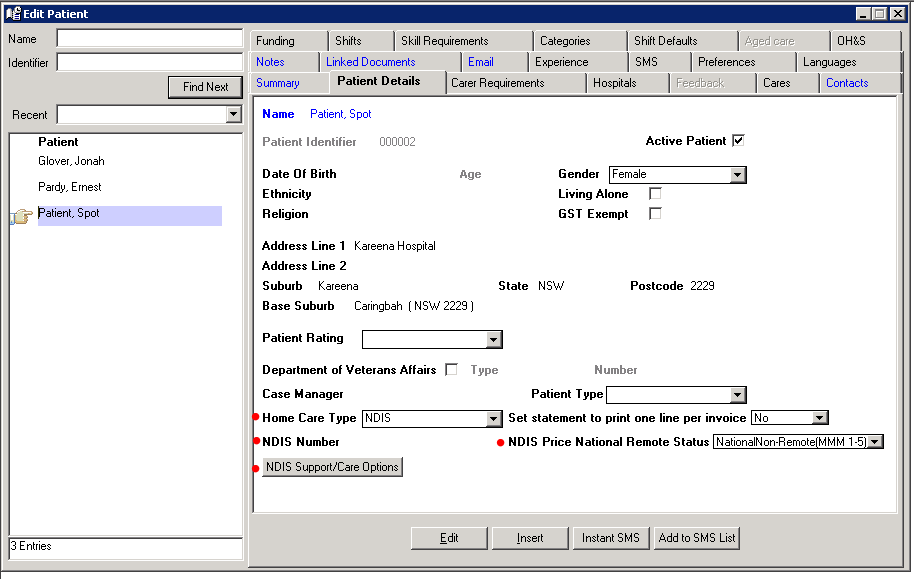Click into the Name search field
The width and height of the screenshot is (914, 579).
(150, 38)
